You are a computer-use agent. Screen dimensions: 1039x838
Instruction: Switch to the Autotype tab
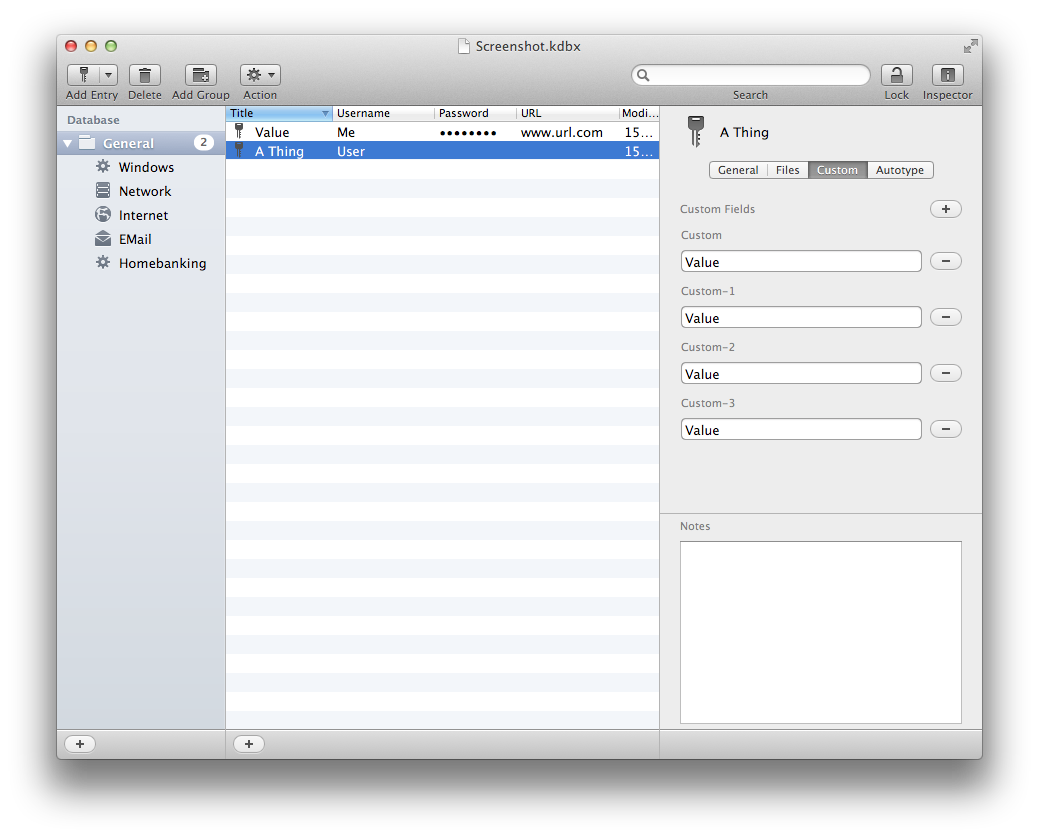click(x=900, y=170)
